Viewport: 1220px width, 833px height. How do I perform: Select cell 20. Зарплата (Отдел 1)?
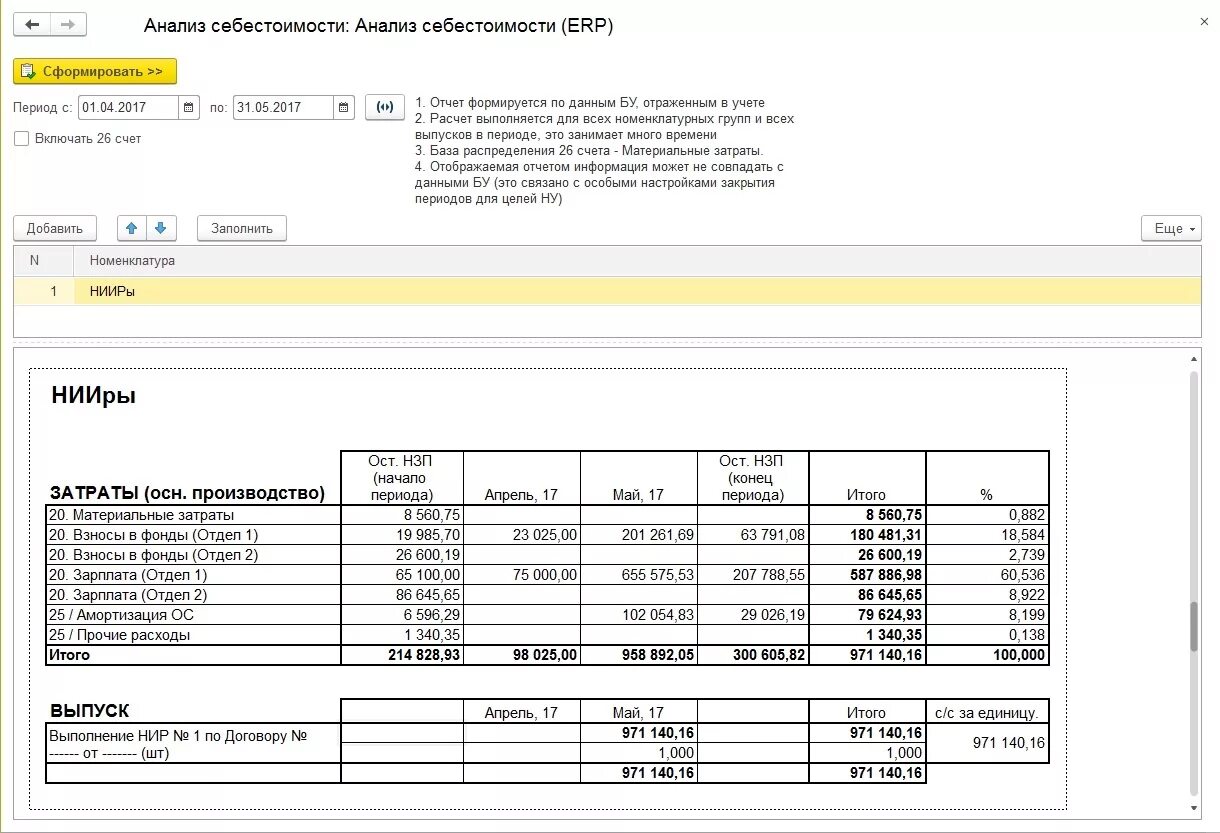(193, 575)
